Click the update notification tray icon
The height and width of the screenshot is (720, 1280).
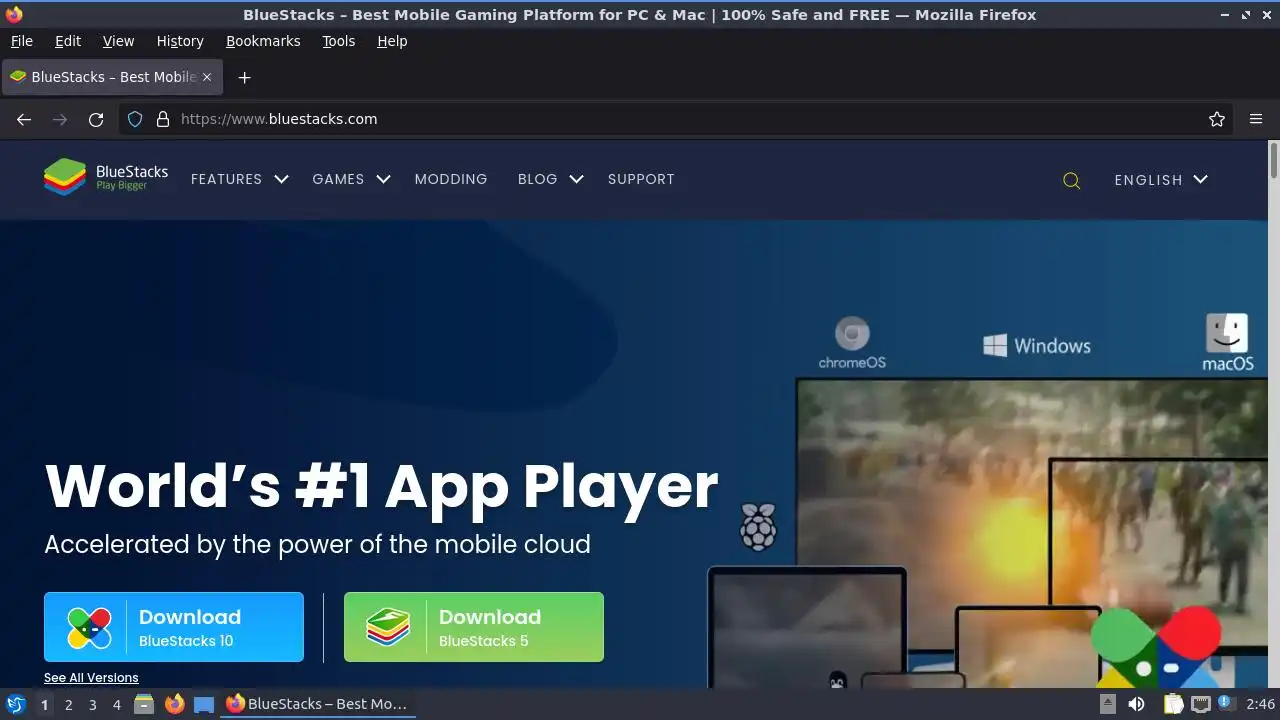(1226, 704)
